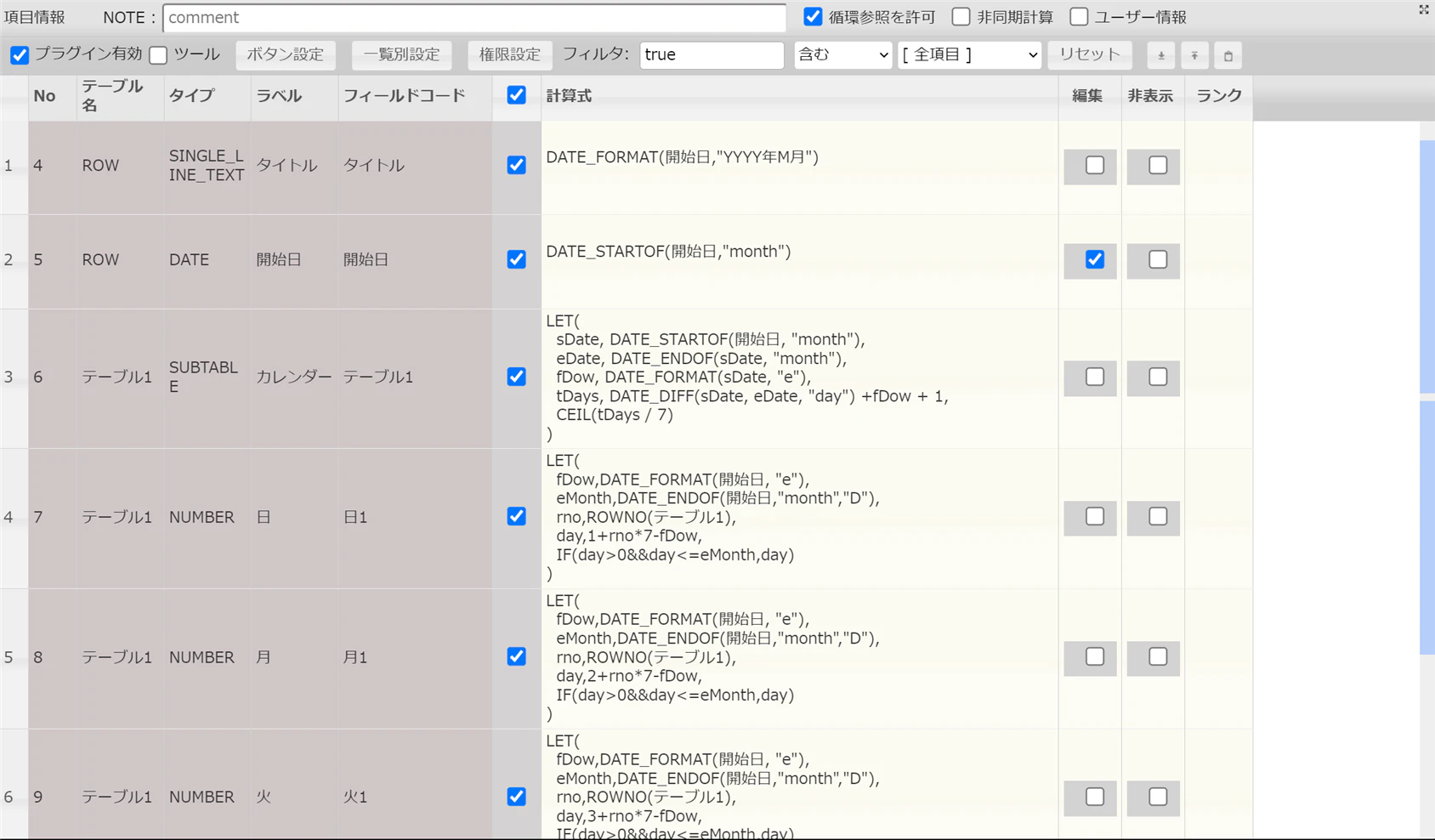This screenshot has height=840, width=1435.
Task: Check the 非表示 checkbox for カレンダー row
Action: [x=1158, y=377]
